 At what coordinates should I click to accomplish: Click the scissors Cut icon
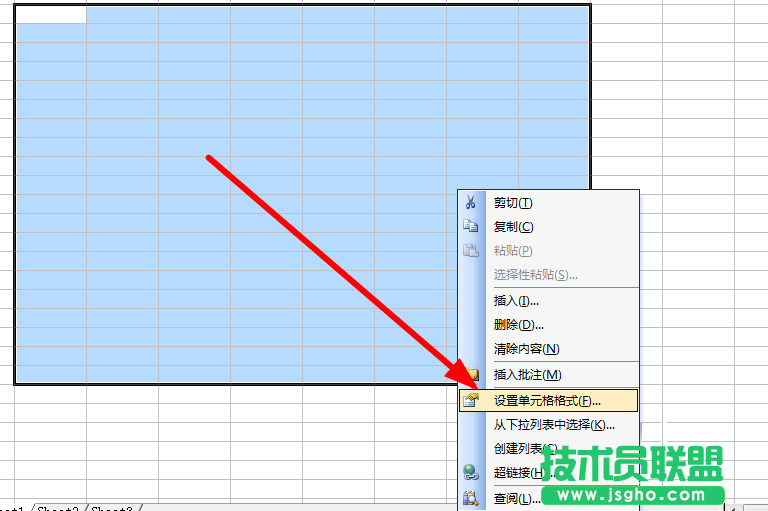471,202
